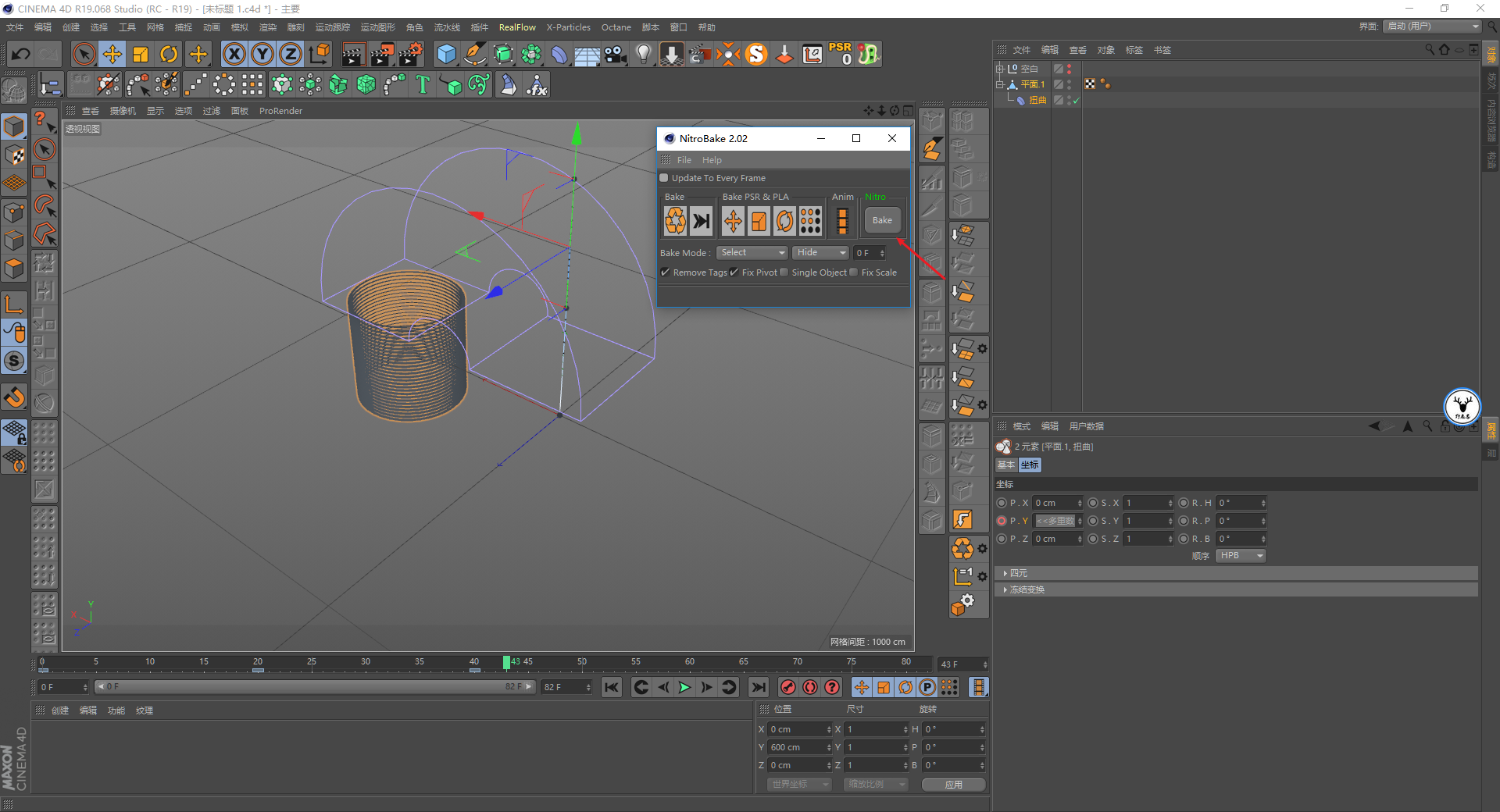Switch to the 坐标 tab
Image resolution: width=1500 pixels, height=812 pixels.
click(1030, 465)
